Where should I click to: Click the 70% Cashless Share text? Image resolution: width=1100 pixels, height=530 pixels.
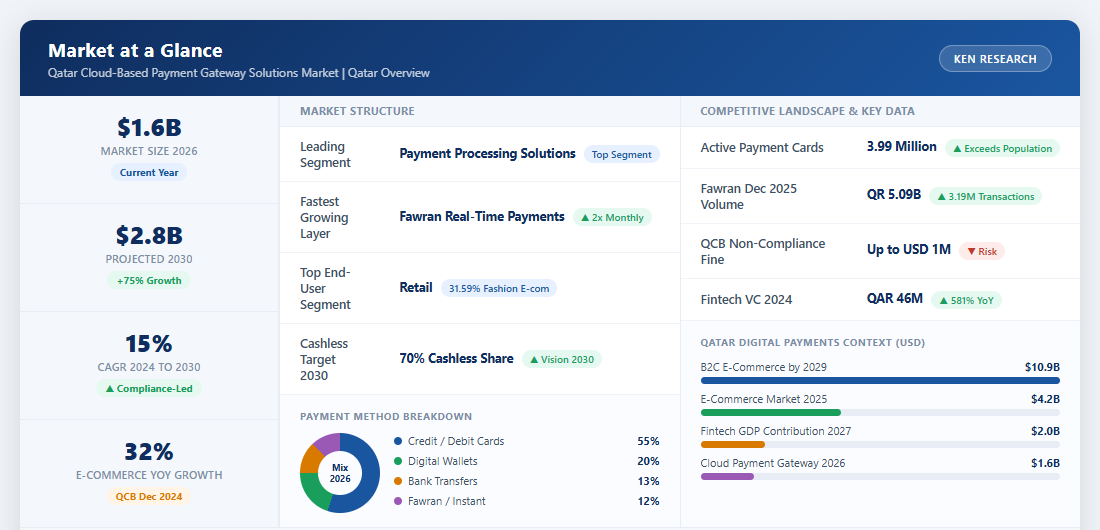pos(457,359)
